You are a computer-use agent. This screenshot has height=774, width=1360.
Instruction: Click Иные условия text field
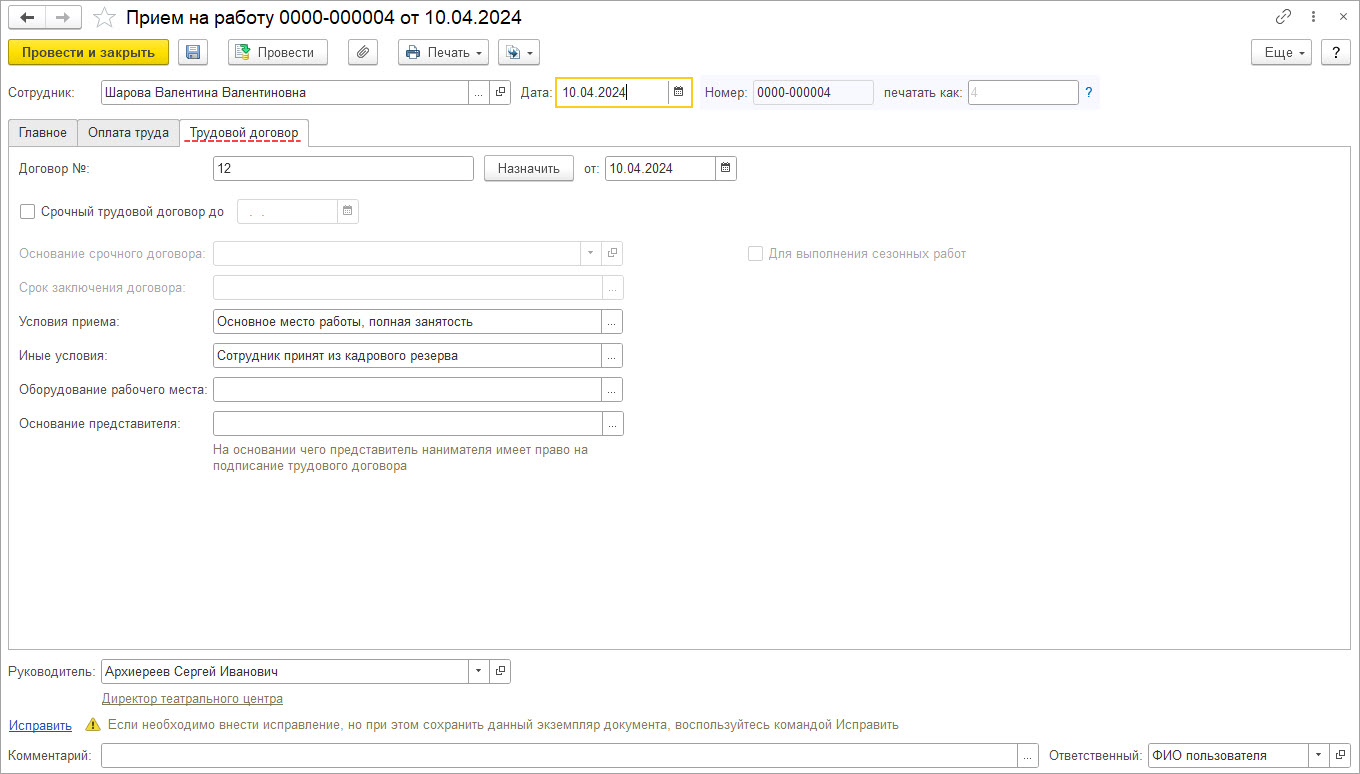[x=407, y=356]
